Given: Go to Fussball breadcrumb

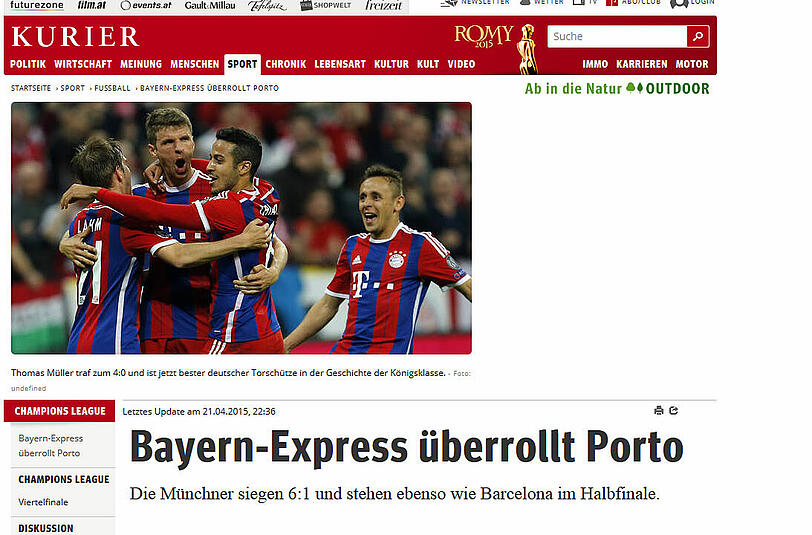Looking at the screenshot, I should pos(112,88).
